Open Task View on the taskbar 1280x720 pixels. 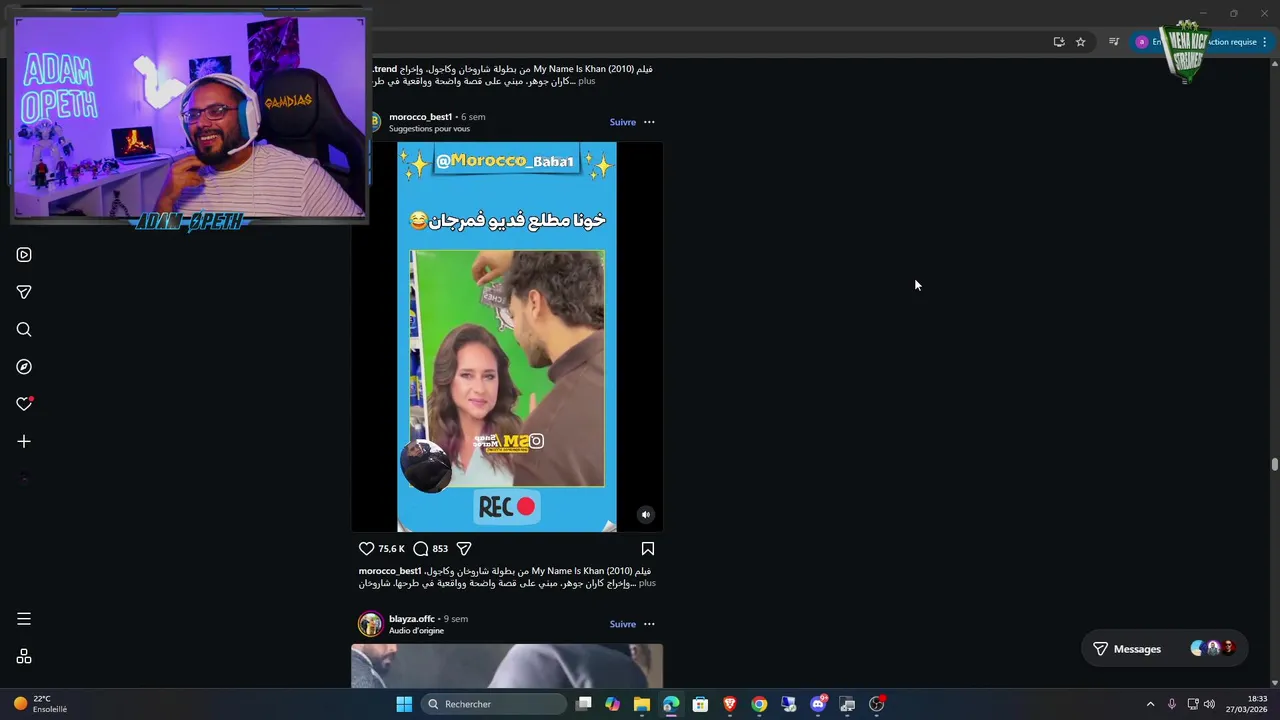(x=584, y=704)
